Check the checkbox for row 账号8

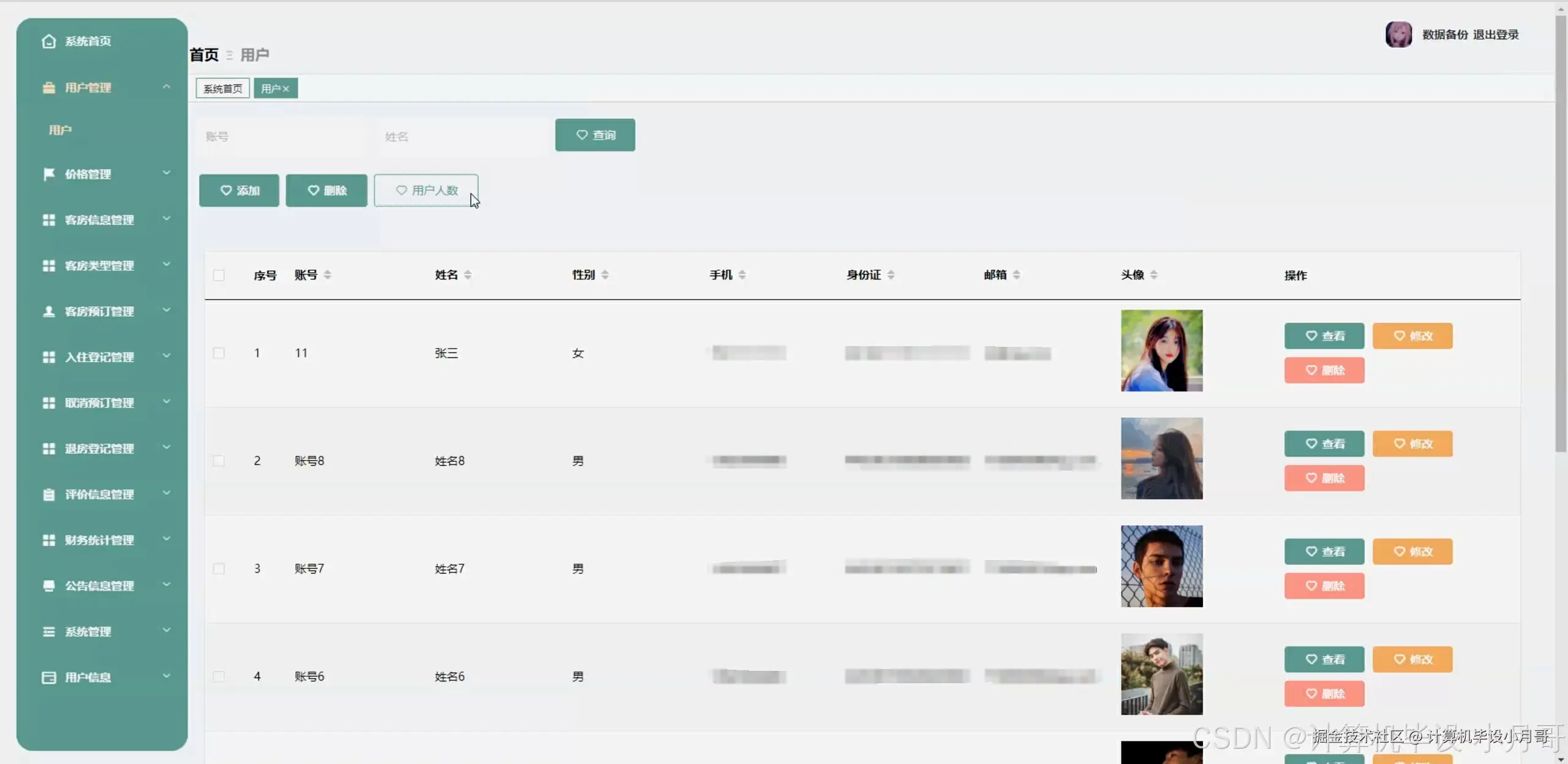219,461
